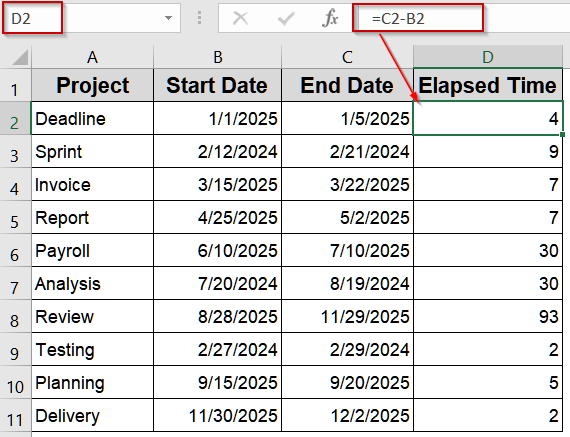The width and height of the screenshot is (570, 437).
Task: Select the Testing cell
Action: click(92, 349)
